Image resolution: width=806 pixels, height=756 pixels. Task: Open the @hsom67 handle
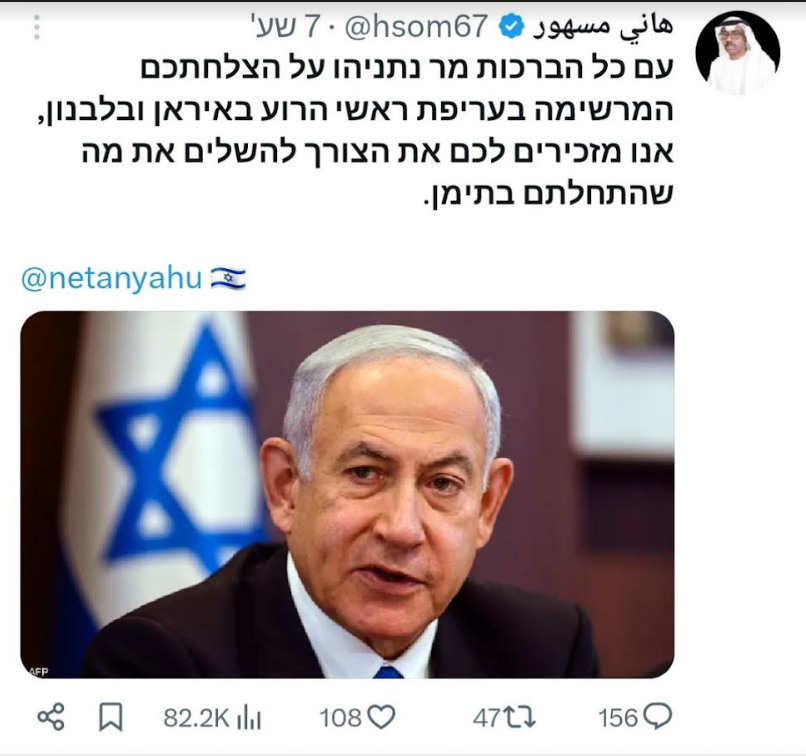point(415,27)
